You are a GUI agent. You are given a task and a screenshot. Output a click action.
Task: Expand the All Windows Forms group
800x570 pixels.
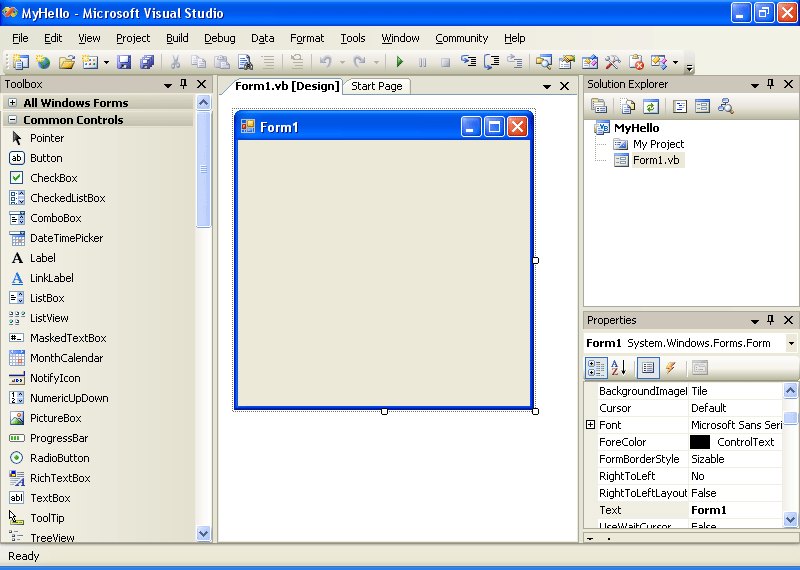click(x=12, y=102)
